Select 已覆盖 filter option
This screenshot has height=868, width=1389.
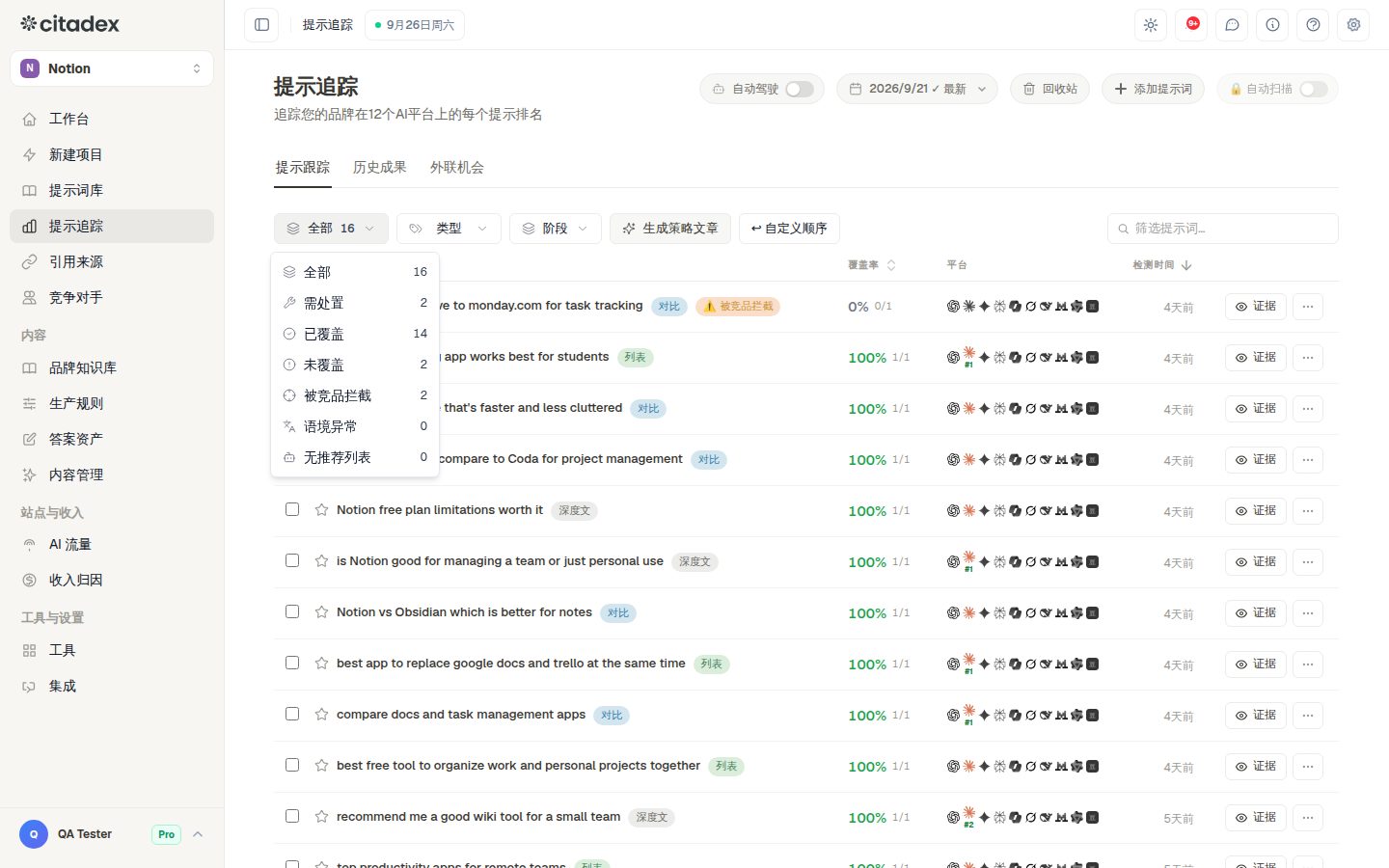click(x=355, y=334)
